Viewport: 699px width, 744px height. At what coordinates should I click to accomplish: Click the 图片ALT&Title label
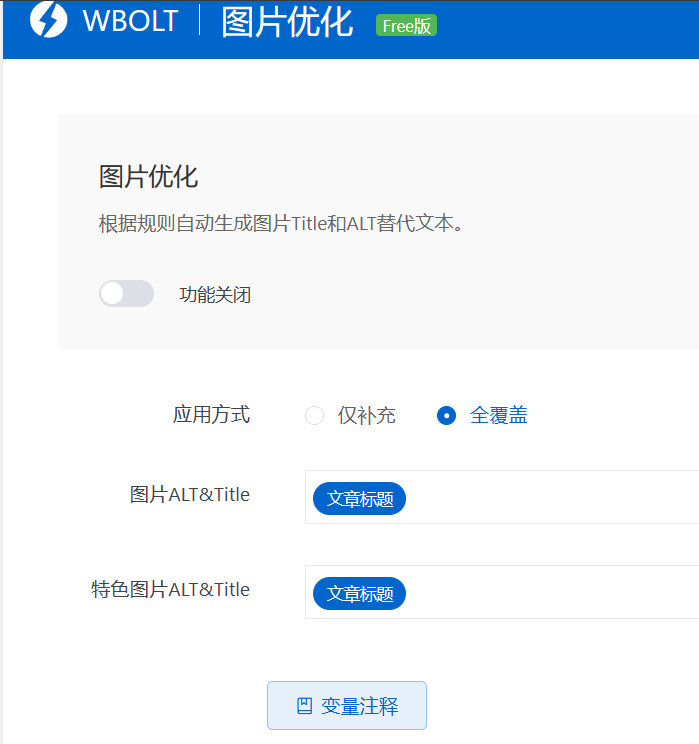pos(190,494)
